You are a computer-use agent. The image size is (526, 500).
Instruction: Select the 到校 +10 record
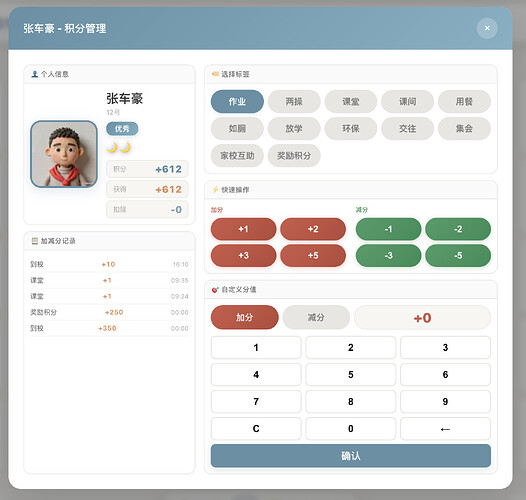[x=109, y=264]
